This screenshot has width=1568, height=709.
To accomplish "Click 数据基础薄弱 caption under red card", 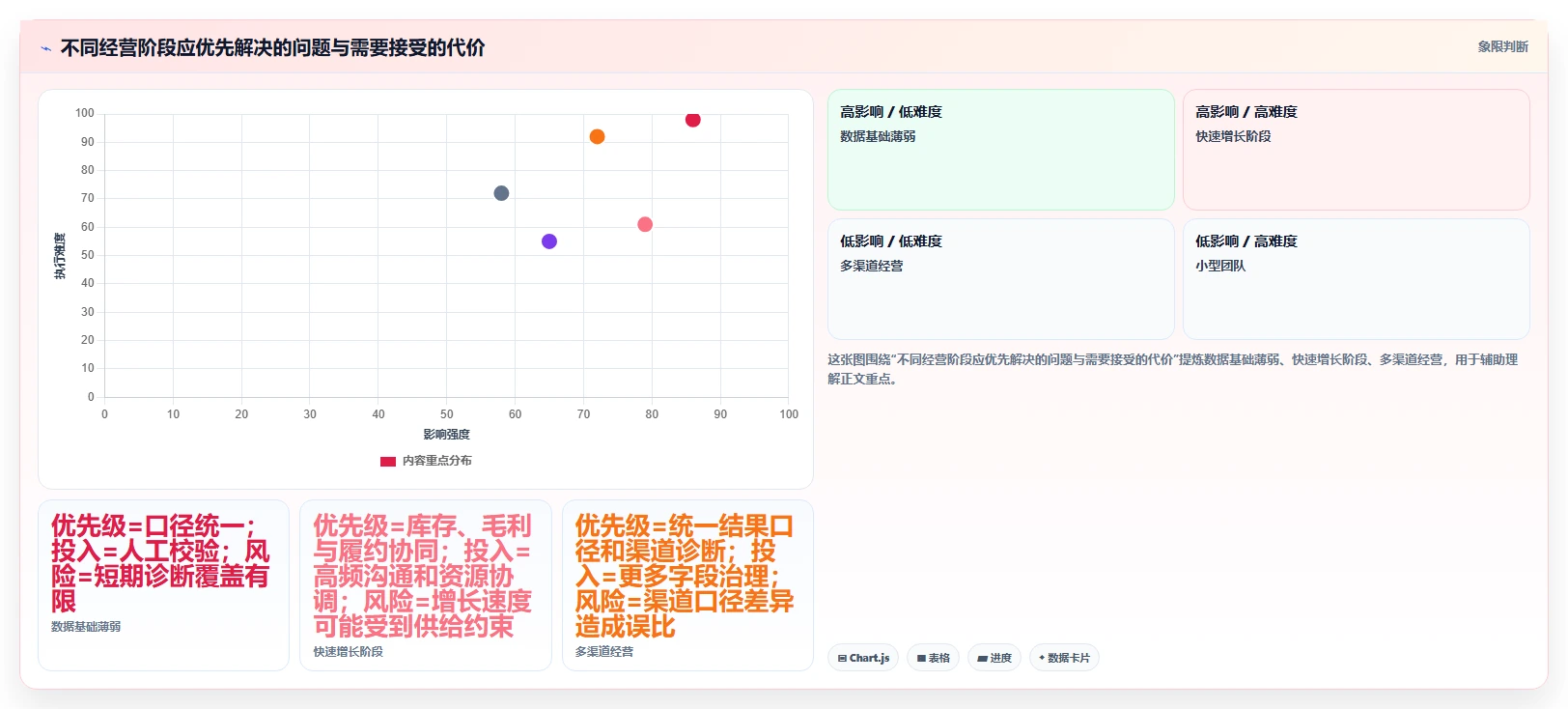I will (86, 627).
